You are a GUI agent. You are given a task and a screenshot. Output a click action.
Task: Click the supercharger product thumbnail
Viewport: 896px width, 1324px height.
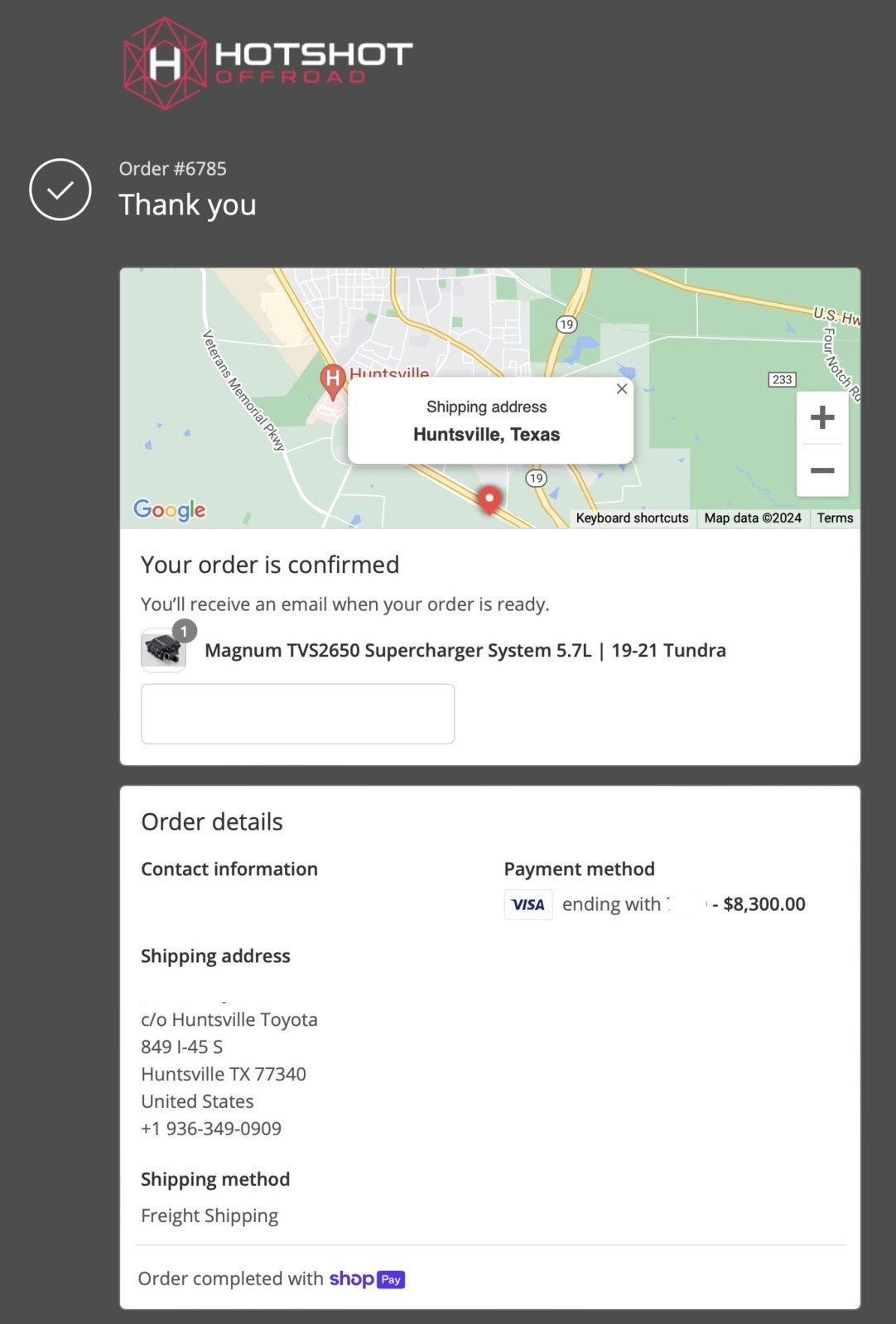[163, 651]
